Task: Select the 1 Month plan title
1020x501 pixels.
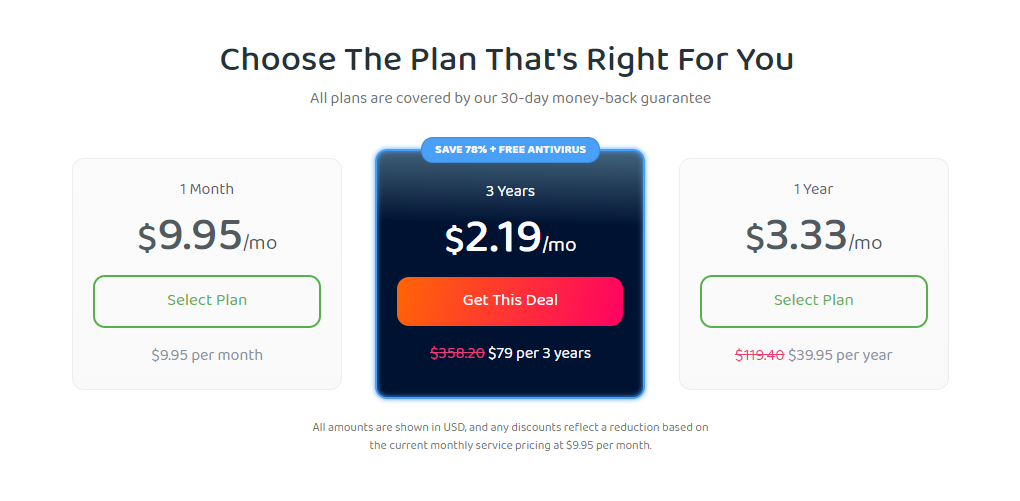Action: [x=207, y=189]
